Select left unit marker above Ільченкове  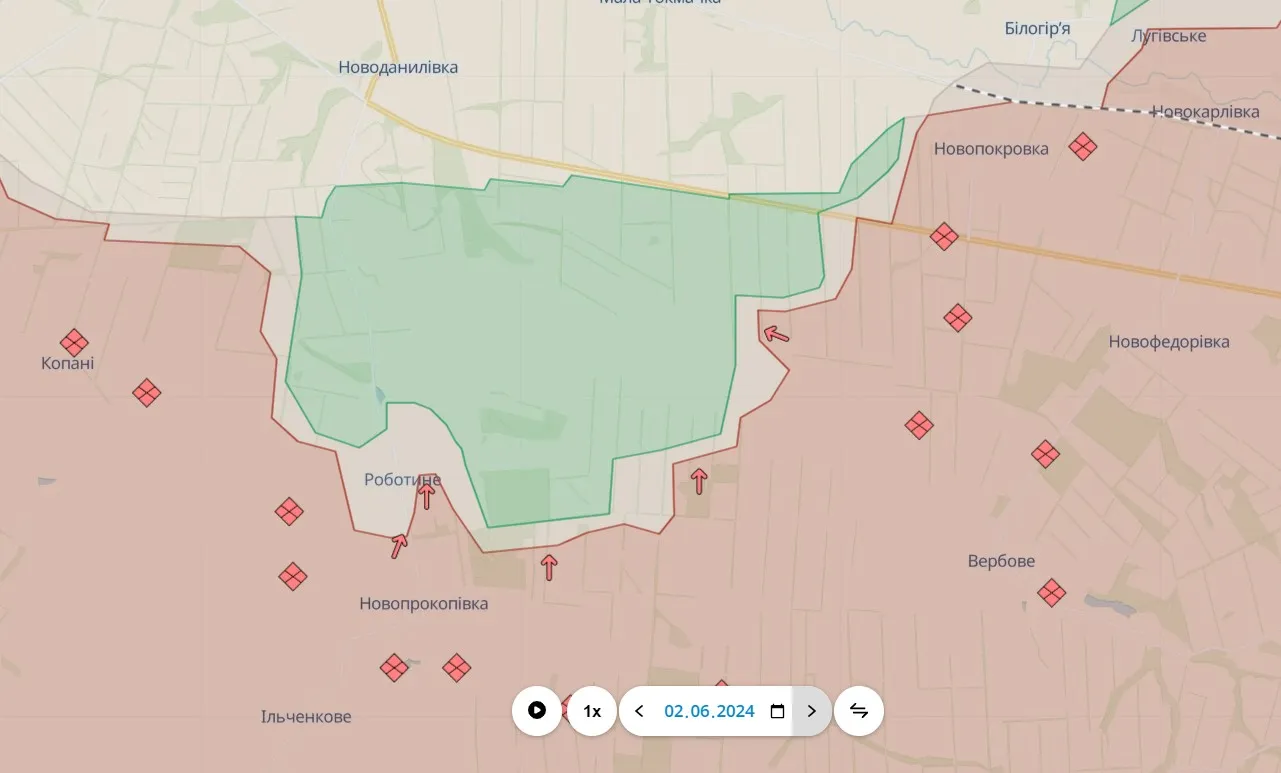point(394,668)
